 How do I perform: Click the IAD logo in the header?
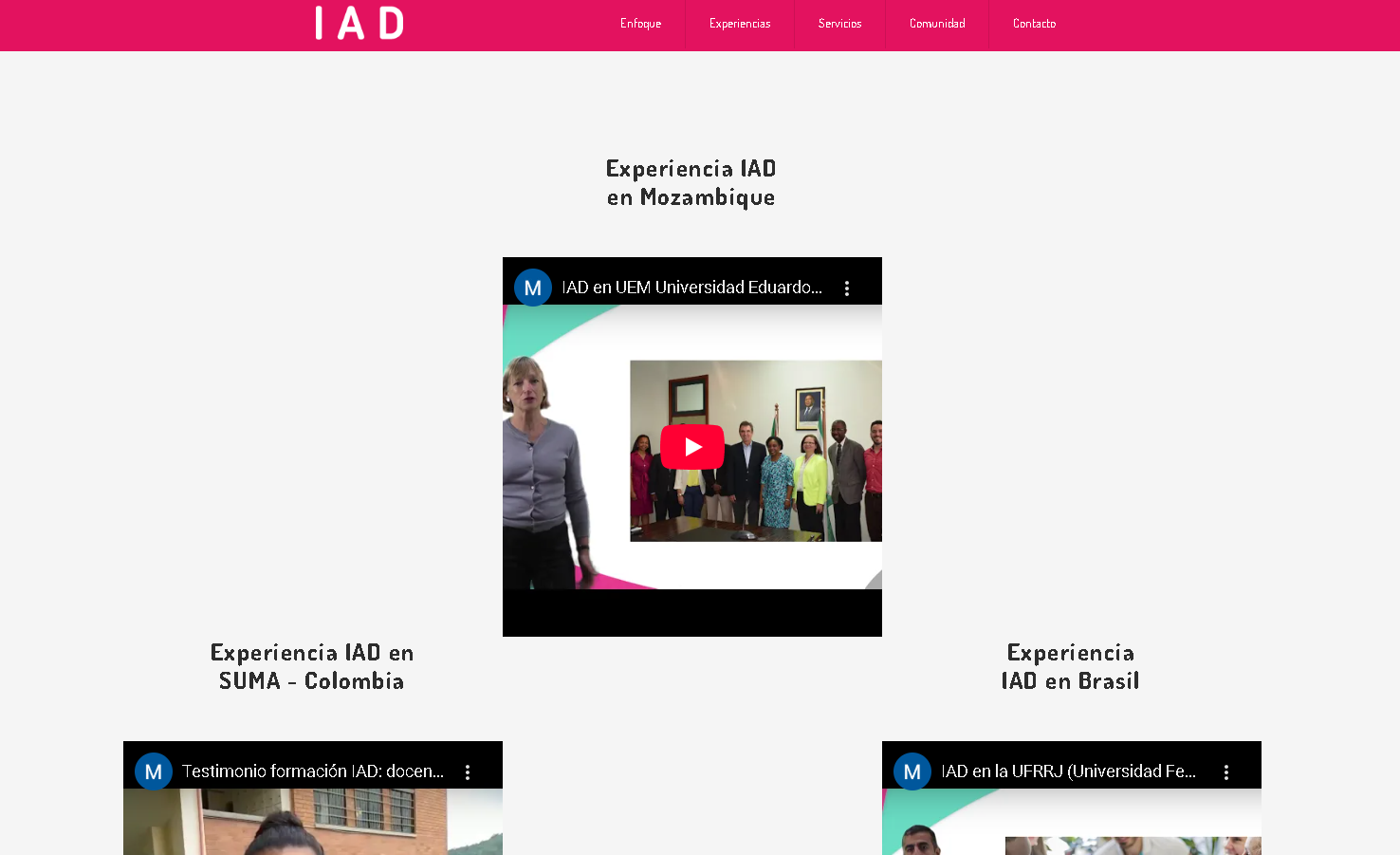point(359,23)
